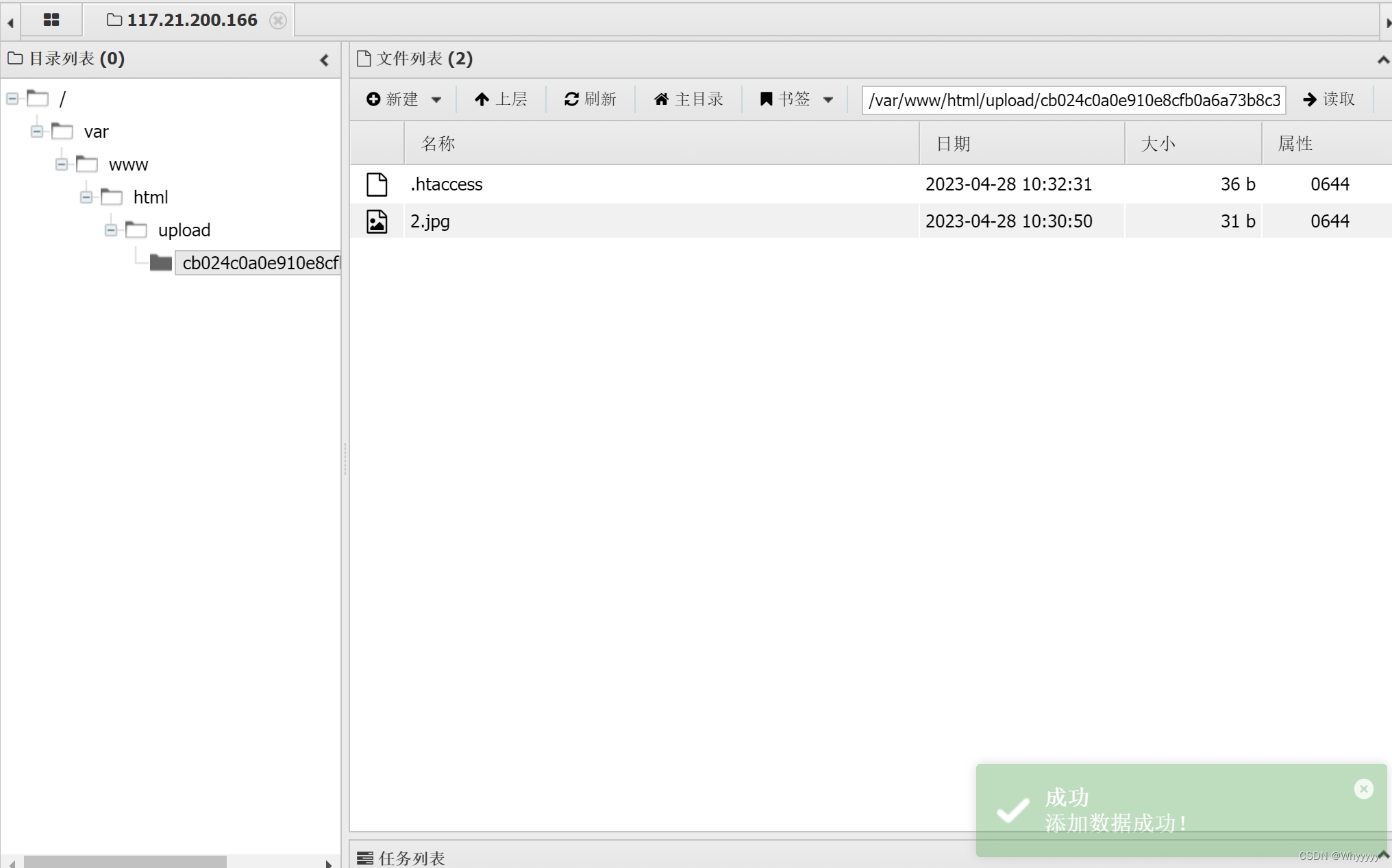Select the html folder in tree
This screenshot has width=1392, height=868.
[150, 197]
